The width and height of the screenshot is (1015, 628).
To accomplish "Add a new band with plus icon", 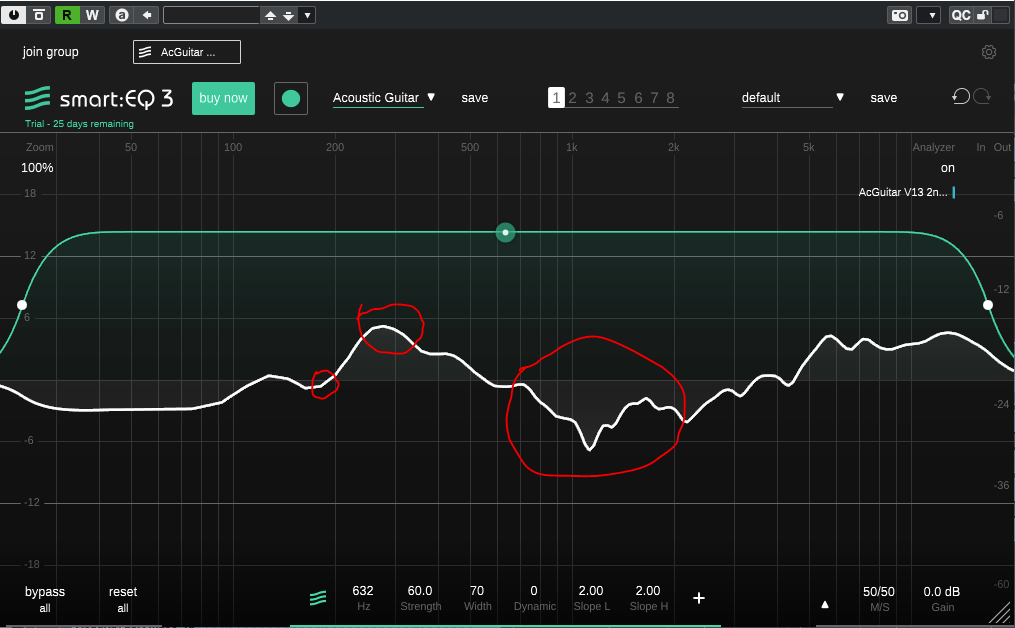I will (x=699, y=598).
